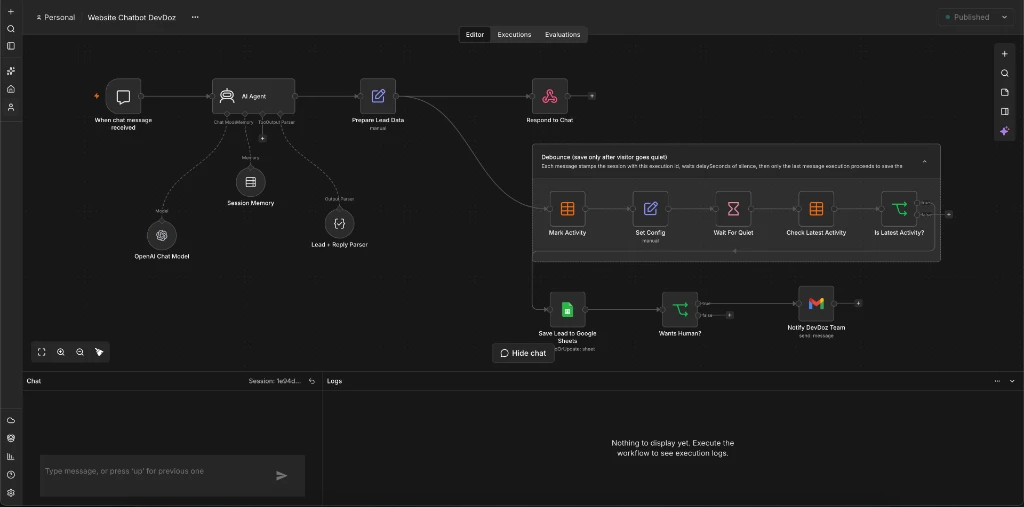Add node from right panel plus icon
The image size is (1024, 507).
pos(1005,54)
